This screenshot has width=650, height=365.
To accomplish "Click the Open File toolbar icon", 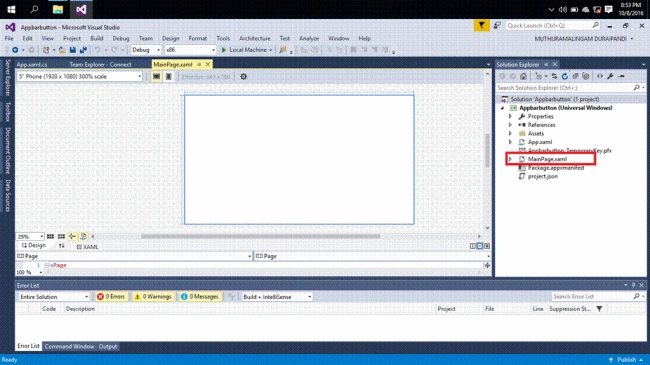I will 62,50.
